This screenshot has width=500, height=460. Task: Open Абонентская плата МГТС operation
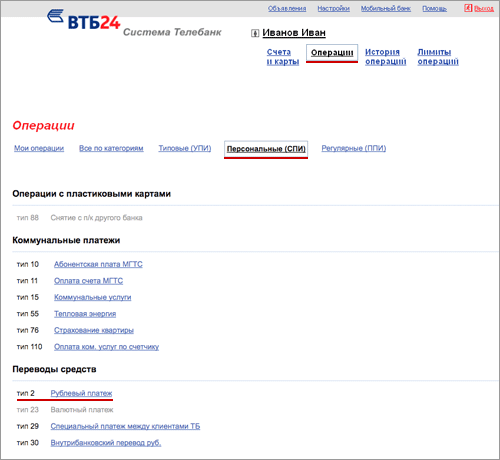[x=98, y=264]
